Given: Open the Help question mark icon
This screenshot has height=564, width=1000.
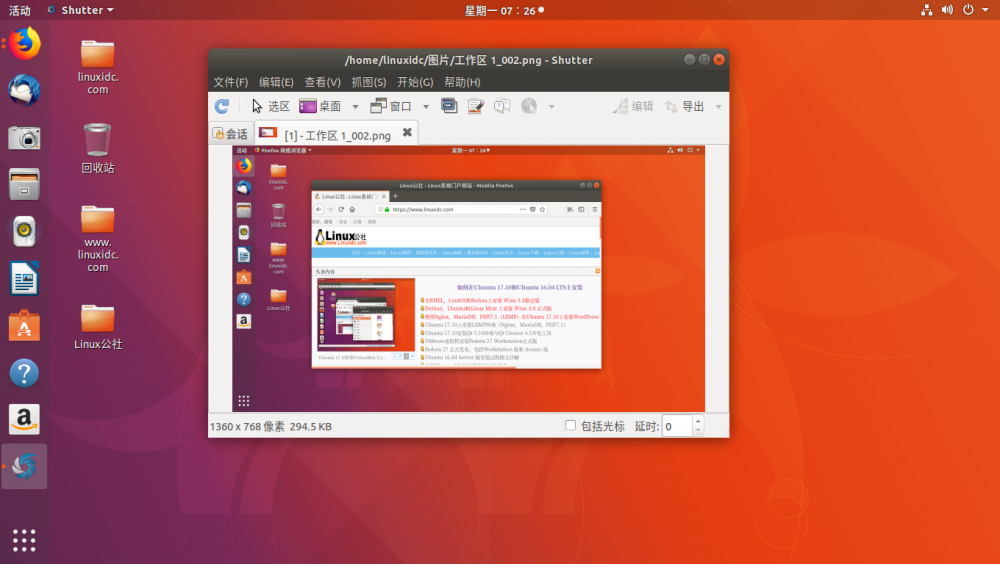Looking at the screenshot, I should pos(24,373).
